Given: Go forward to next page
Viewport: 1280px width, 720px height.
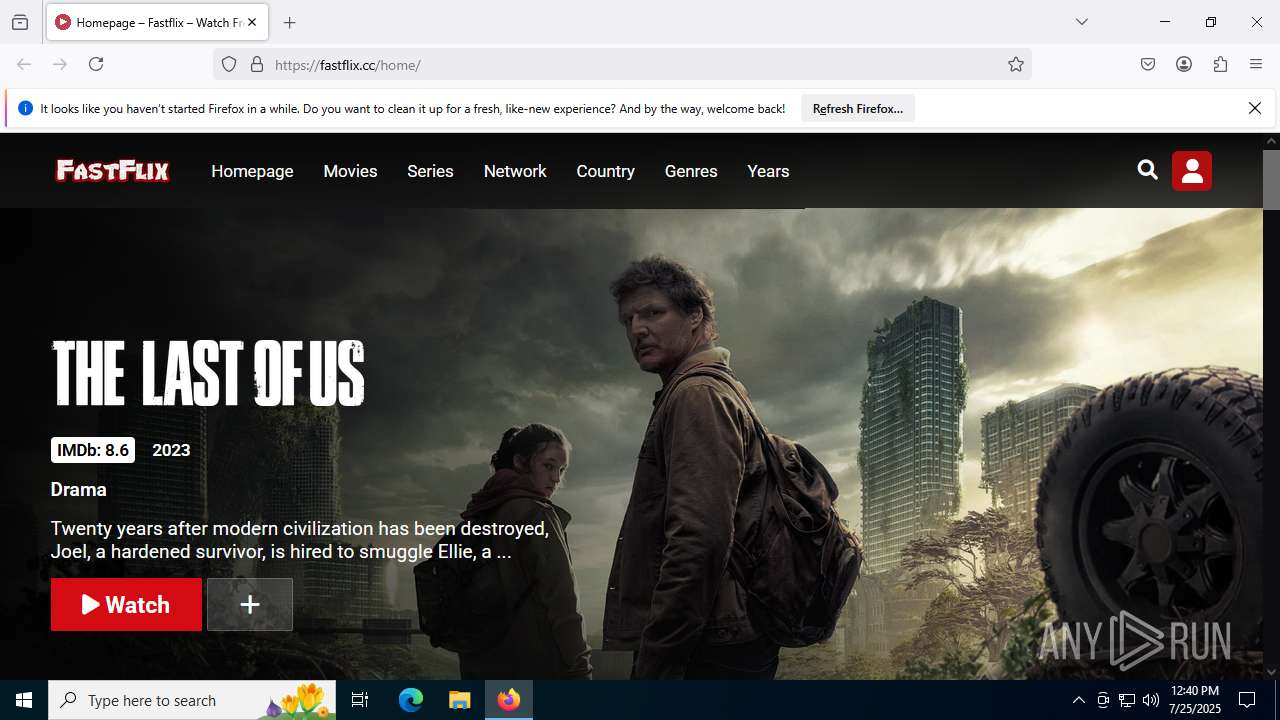Looking at the screenshot, I should pyautogui.click(x=60, y=64).
